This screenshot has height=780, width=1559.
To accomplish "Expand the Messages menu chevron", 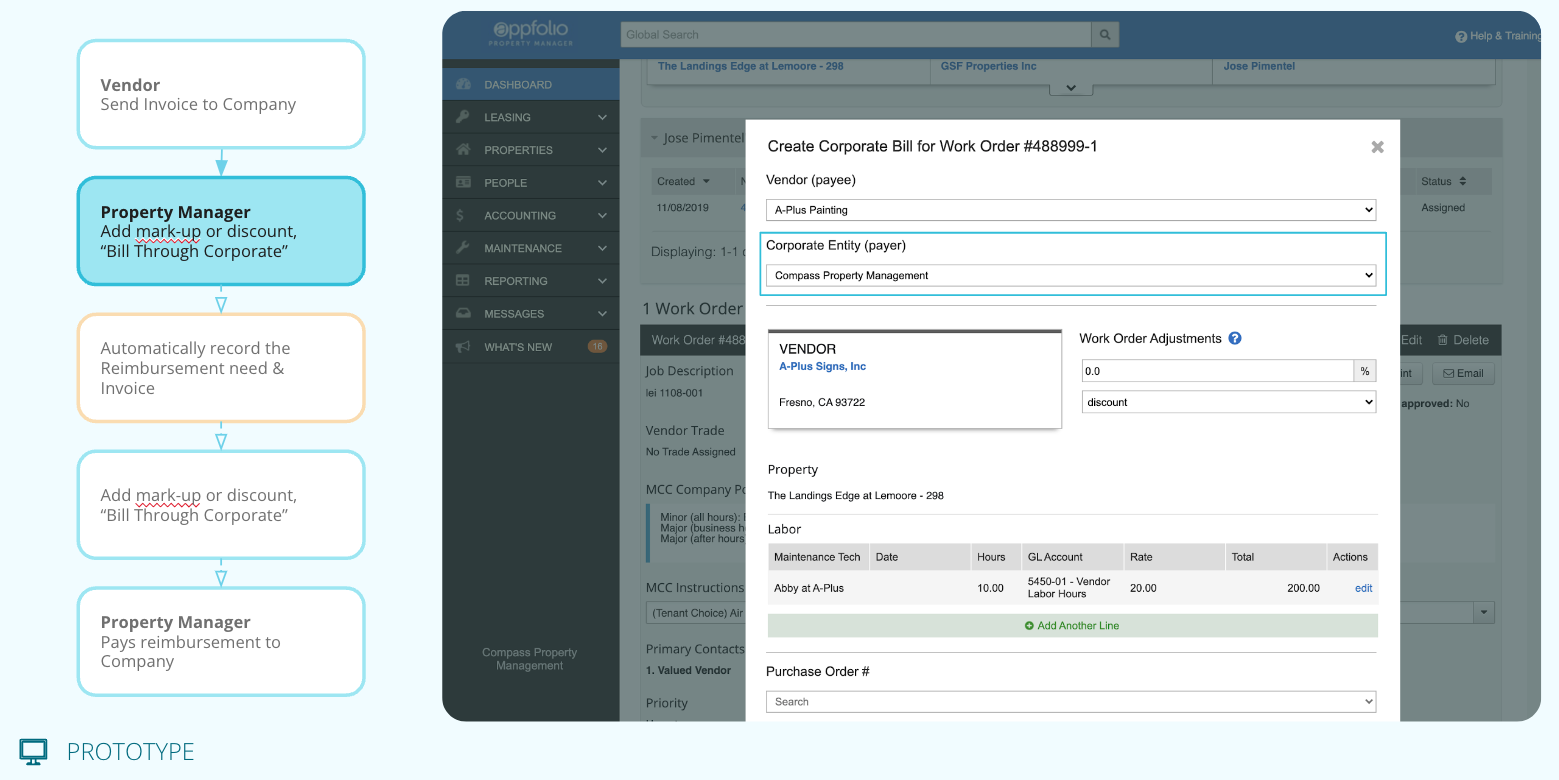I will click(602, 314).
